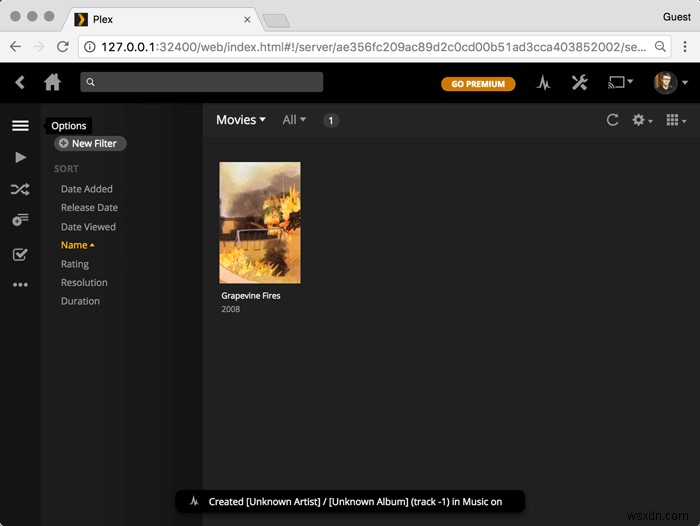Click the add to playlist icon
The height and width of the screenshot is (526, 700).
click(x=20, y=219)
